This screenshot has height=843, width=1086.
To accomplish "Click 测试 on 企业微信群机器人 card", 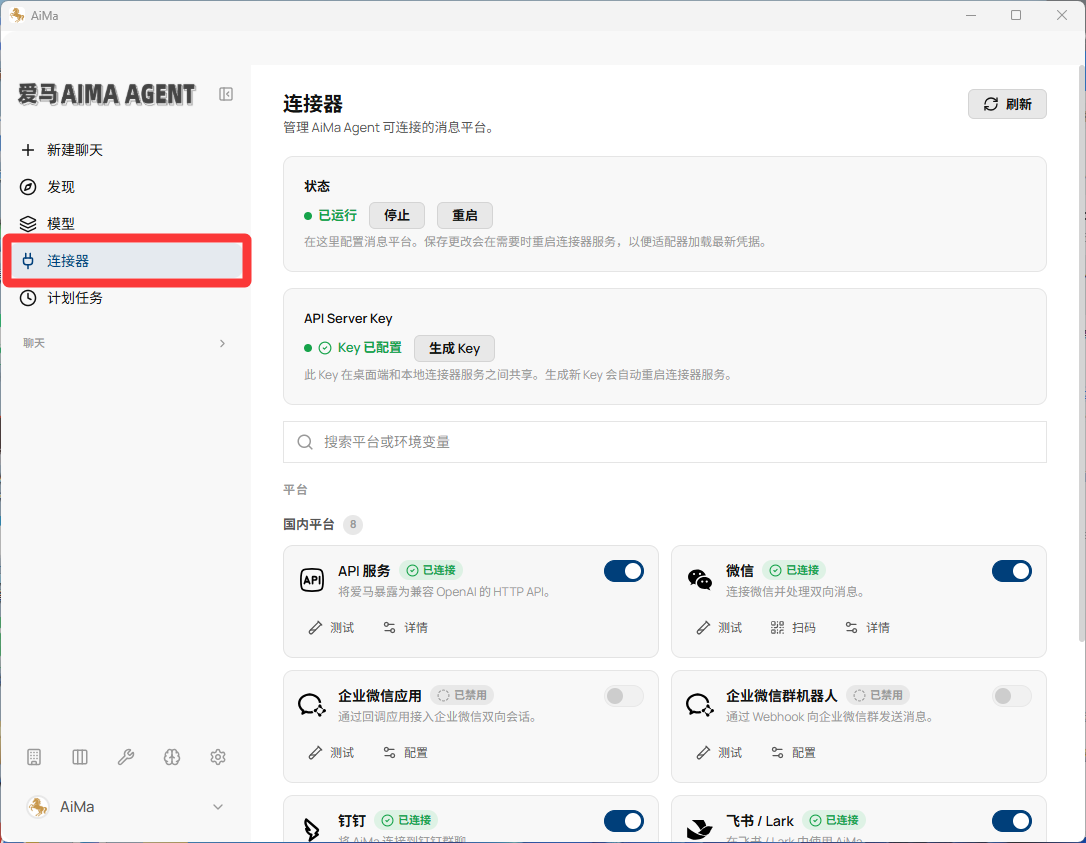I will 719,752.
